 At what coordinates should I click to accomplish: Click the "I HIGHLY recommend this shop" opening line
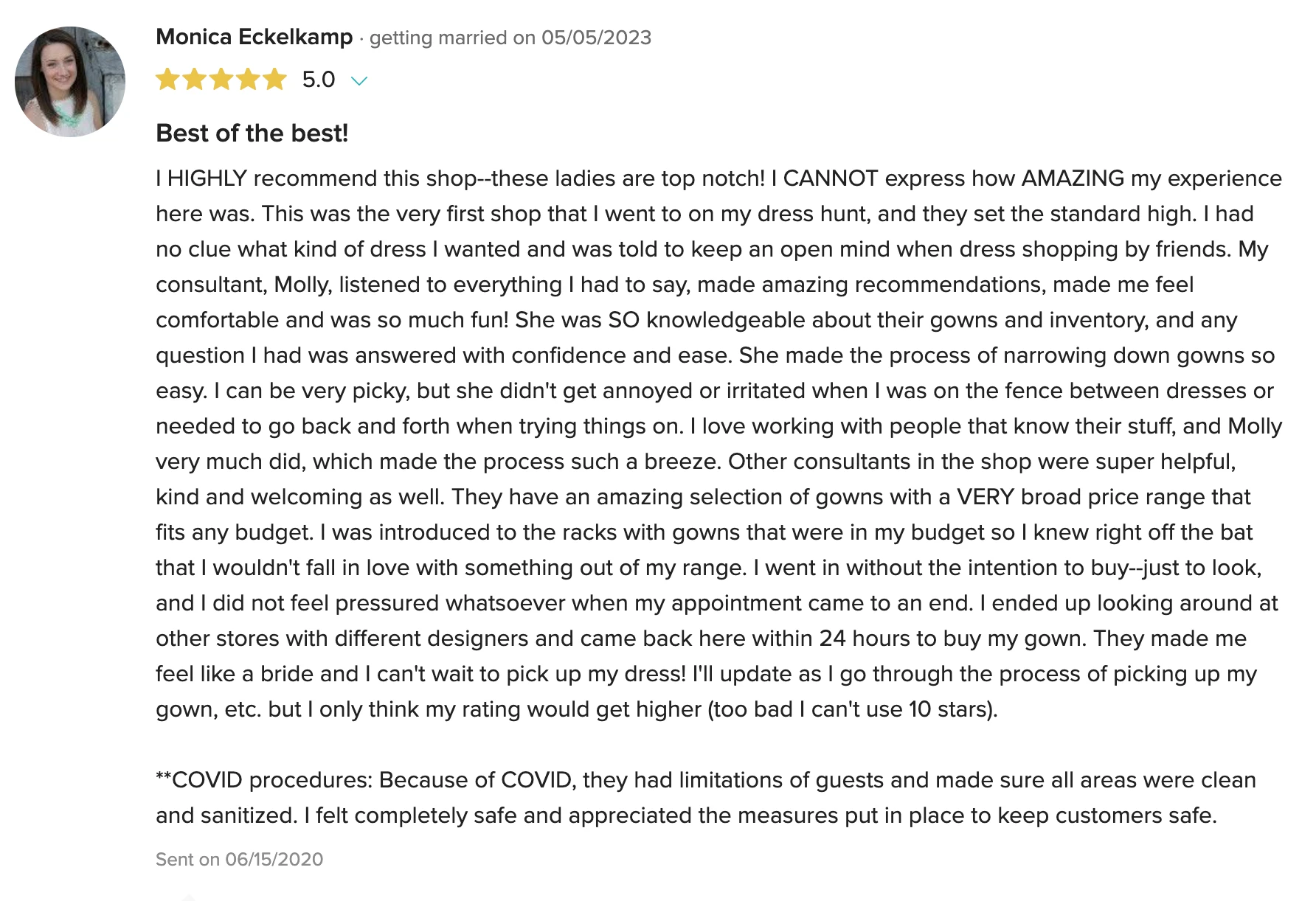[316, 178]
